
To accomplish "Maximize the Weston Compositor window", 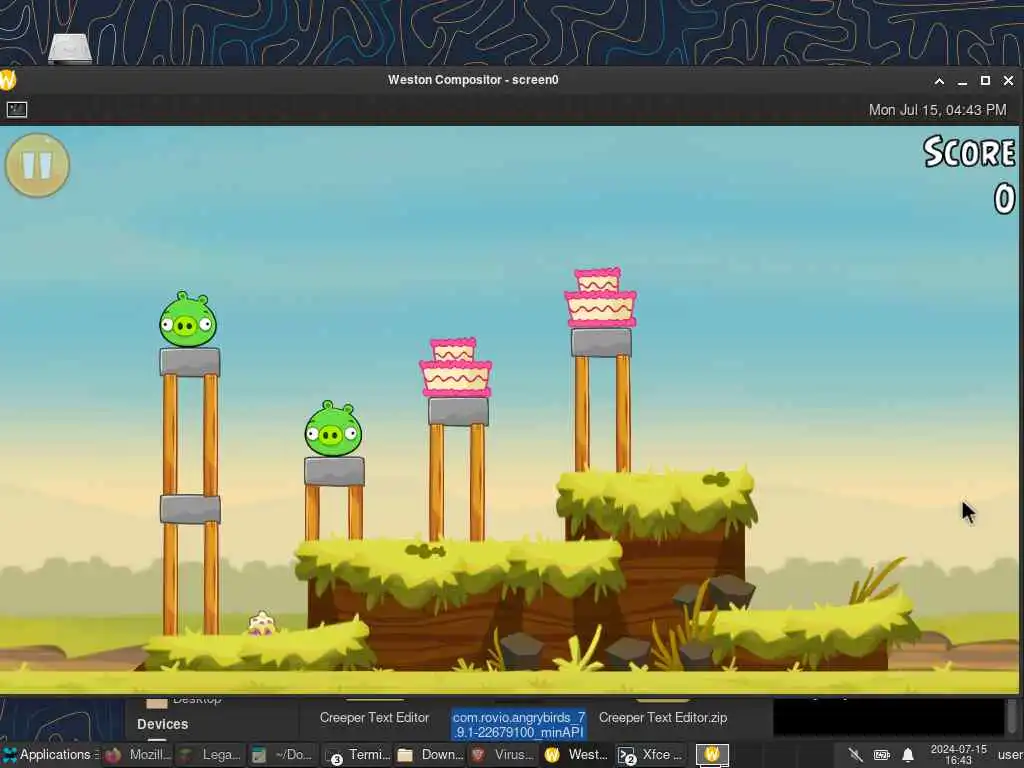I will click(985, 80).
